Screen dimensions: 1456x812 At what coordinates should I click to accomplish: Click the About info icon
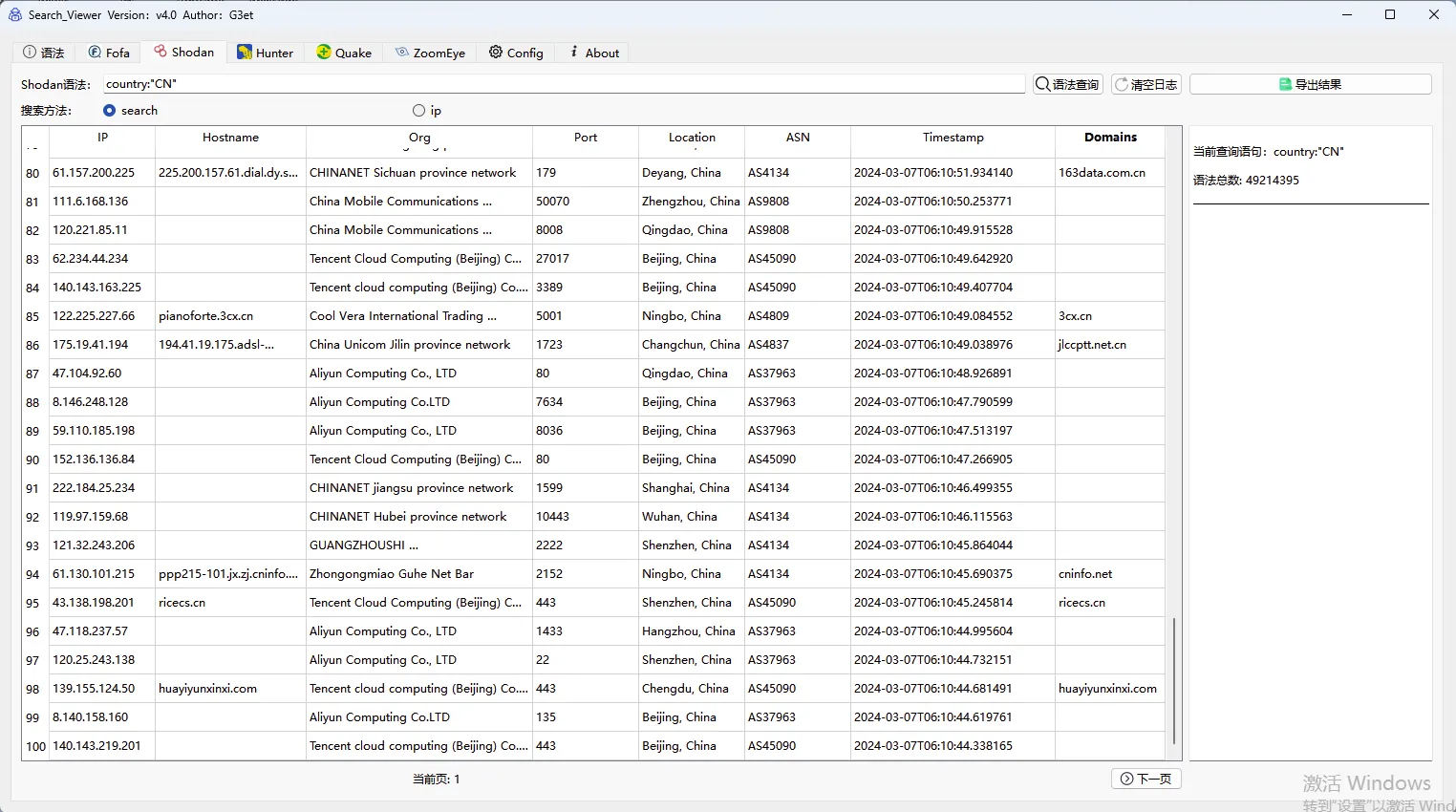(574, 52)
